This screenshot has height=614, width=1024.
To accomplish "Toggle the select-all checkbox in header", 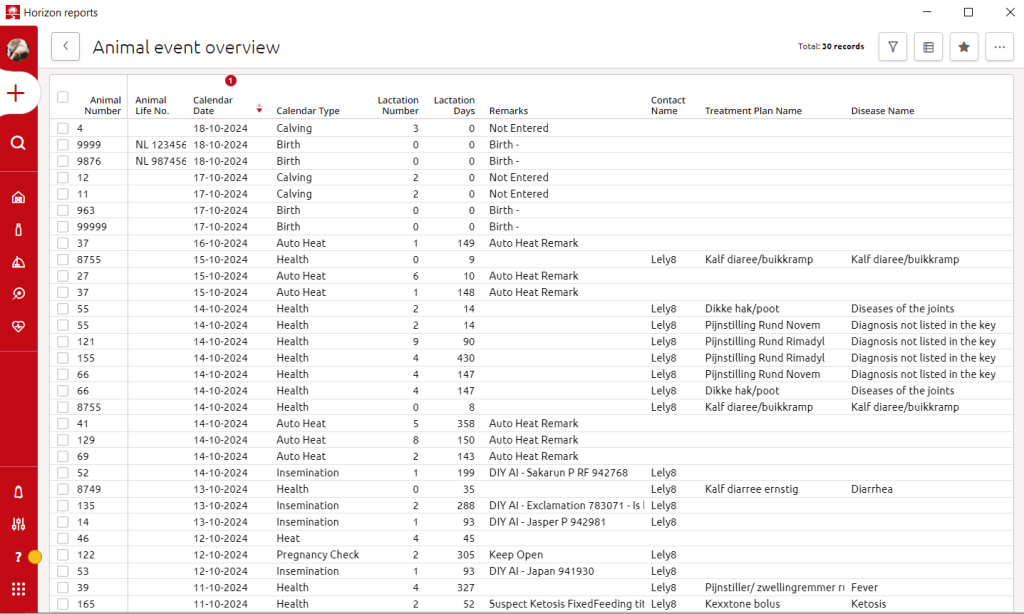I will [63, 97].
